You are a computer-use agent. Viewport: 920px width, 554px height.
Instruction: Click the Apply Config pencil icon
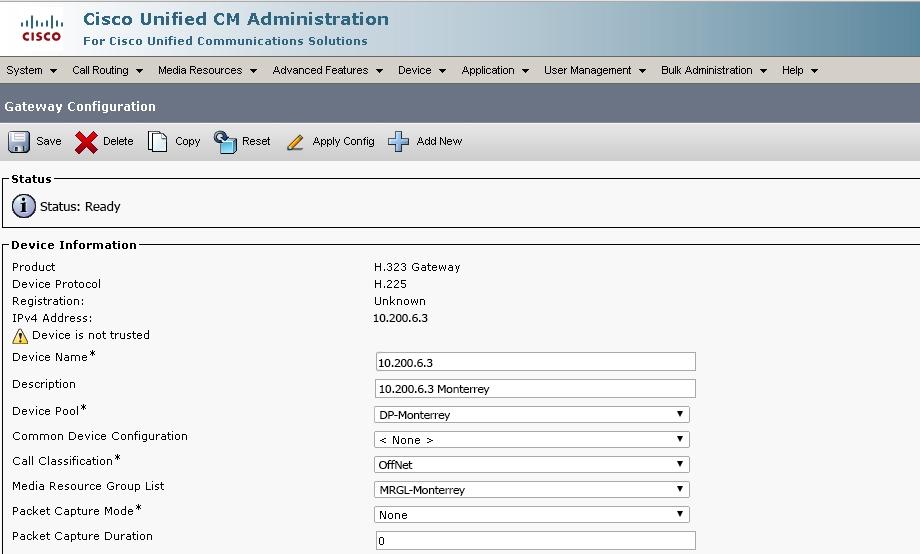pyautogui.click(x=295, y=142)
